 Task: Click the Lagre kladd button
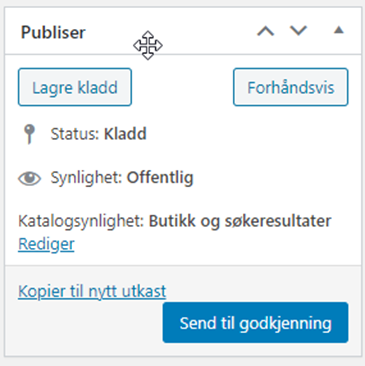[75, 87]
